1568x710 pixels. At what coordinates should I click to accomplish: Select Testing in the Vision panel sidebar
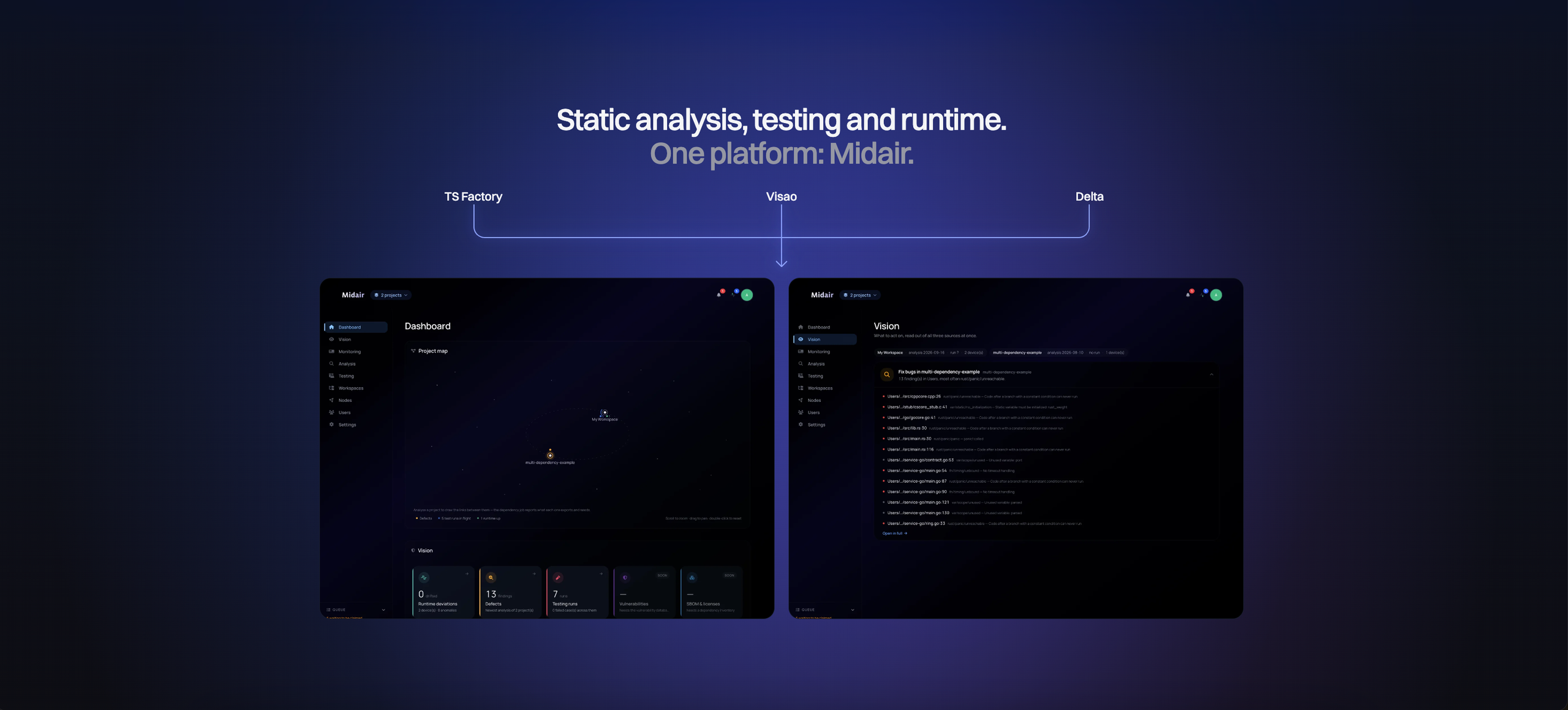(x=825, y=376)
